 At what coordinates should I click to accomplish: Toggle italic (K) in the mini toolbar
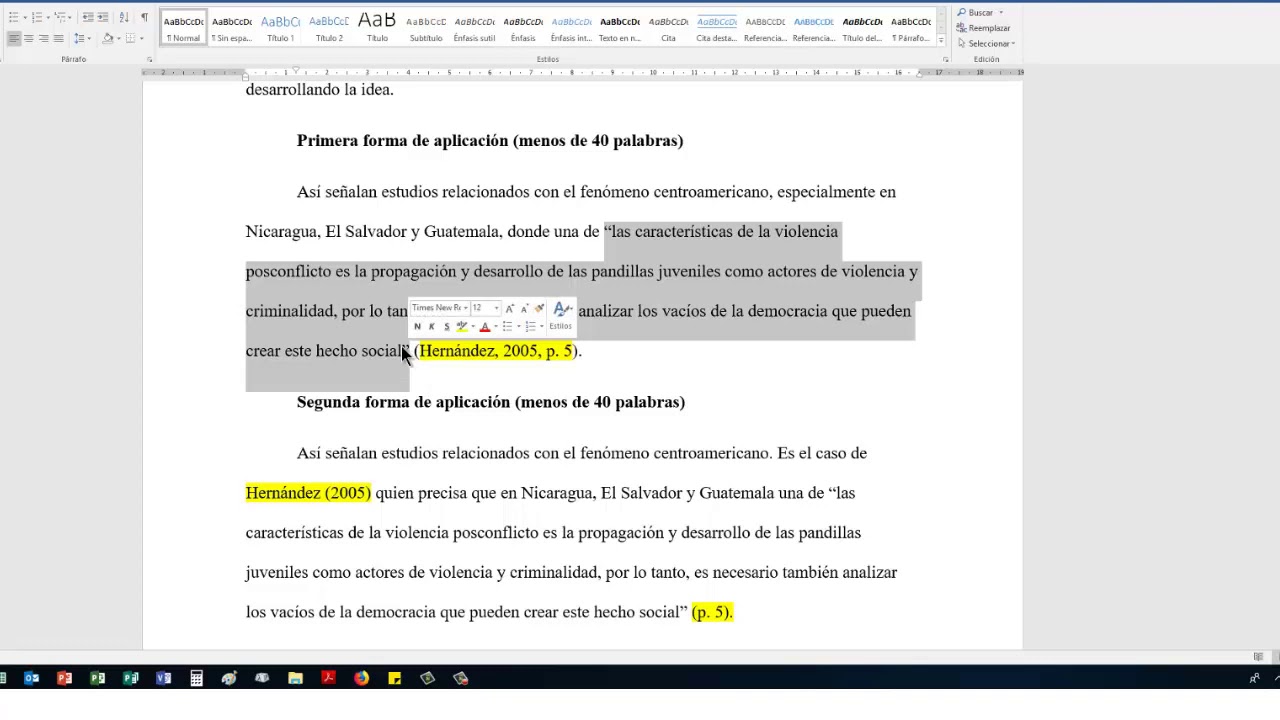pos(432,326)
